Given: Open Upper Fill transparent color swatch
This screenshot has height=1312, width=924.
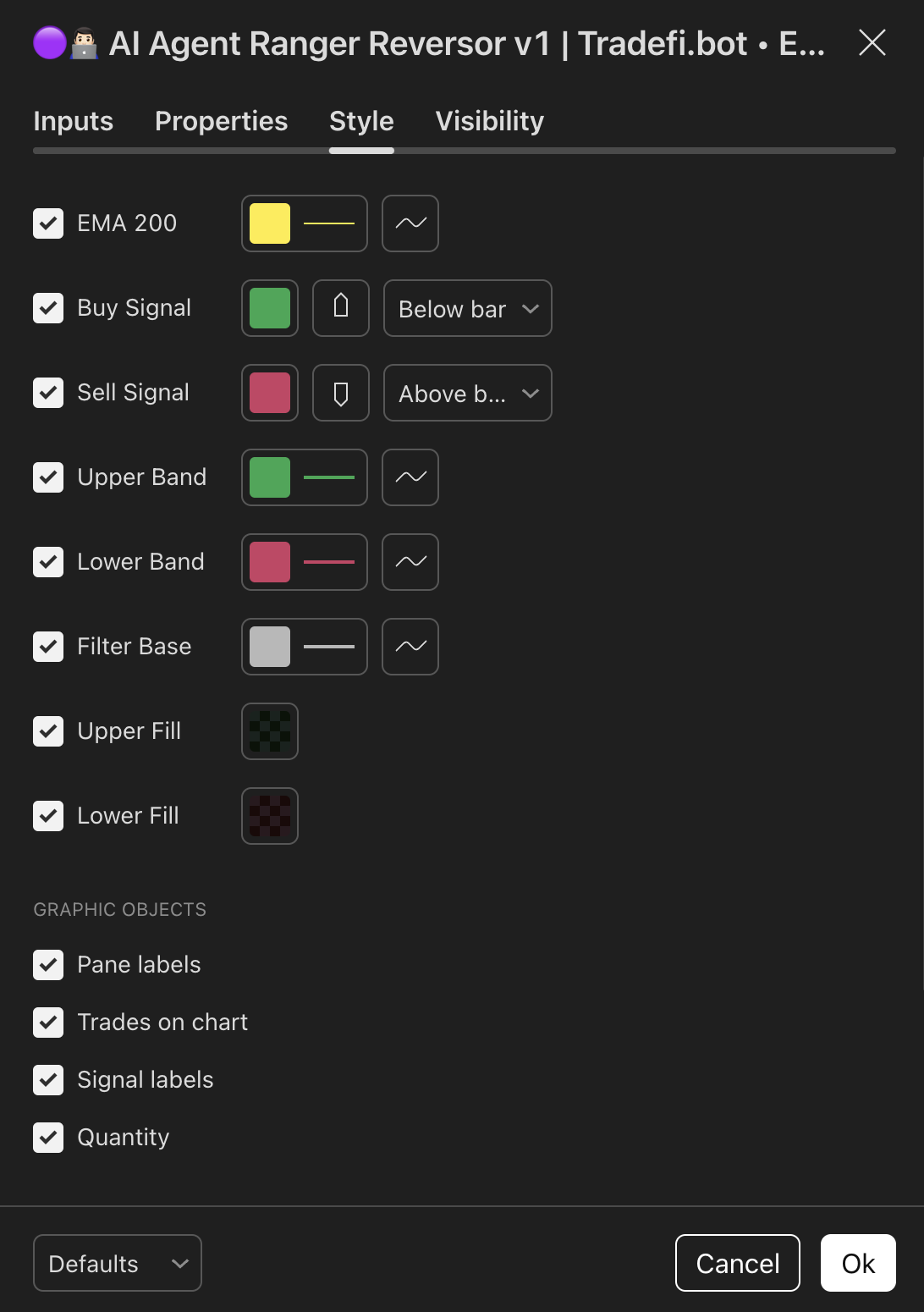Looking at the screenshot, I should point(270,731).
